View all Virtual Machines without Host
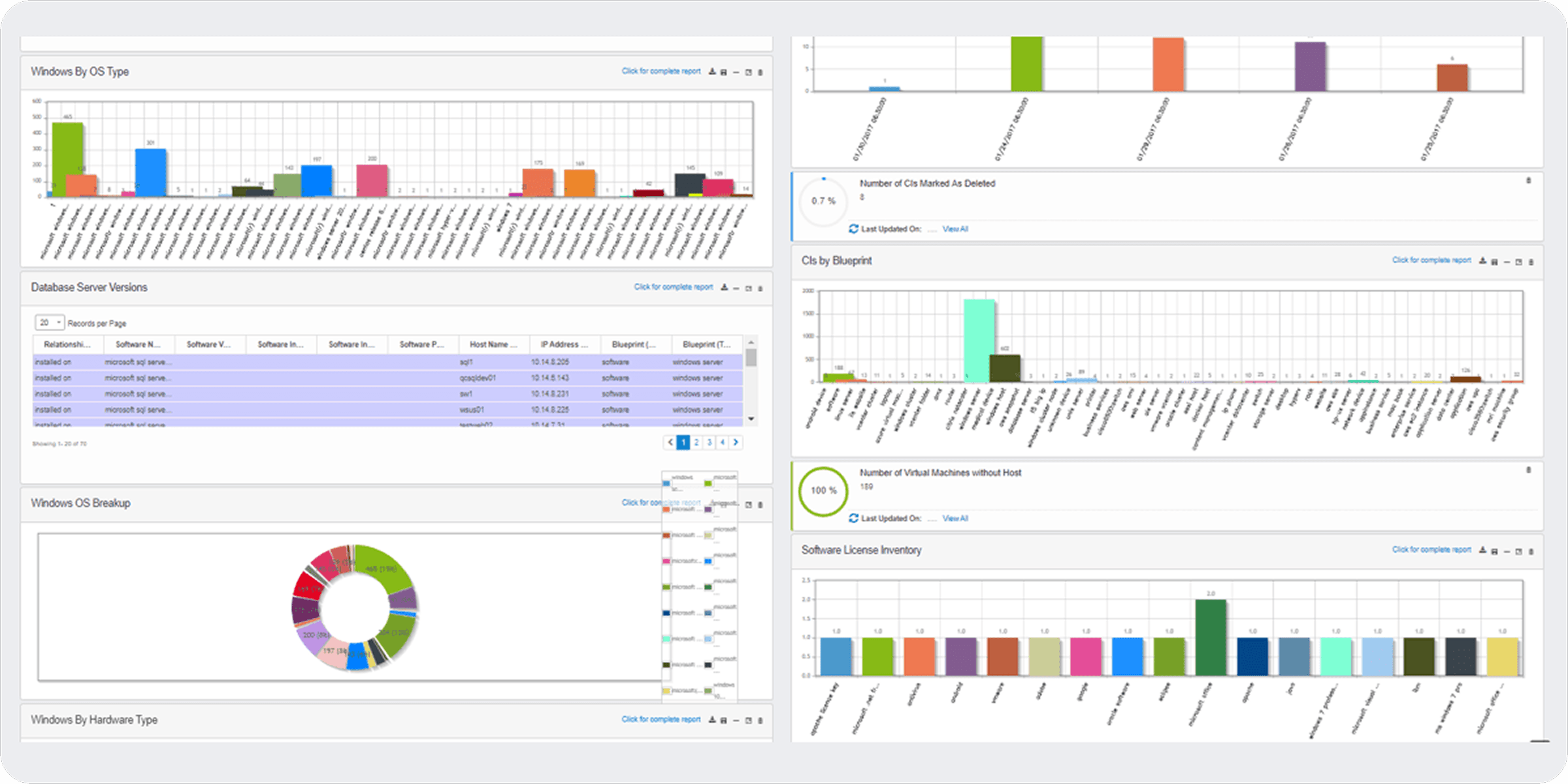Viewport: 1568px width, 784px height. point(955,519)
